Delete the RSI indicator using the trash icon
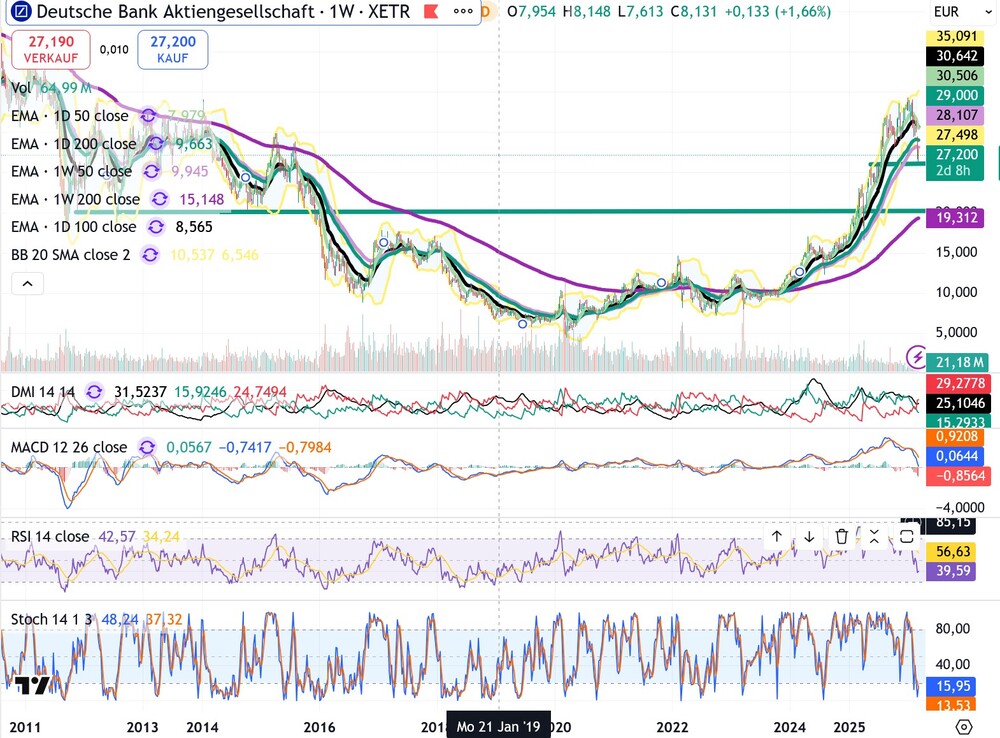Screen dimensions: 1000x738 841,537
